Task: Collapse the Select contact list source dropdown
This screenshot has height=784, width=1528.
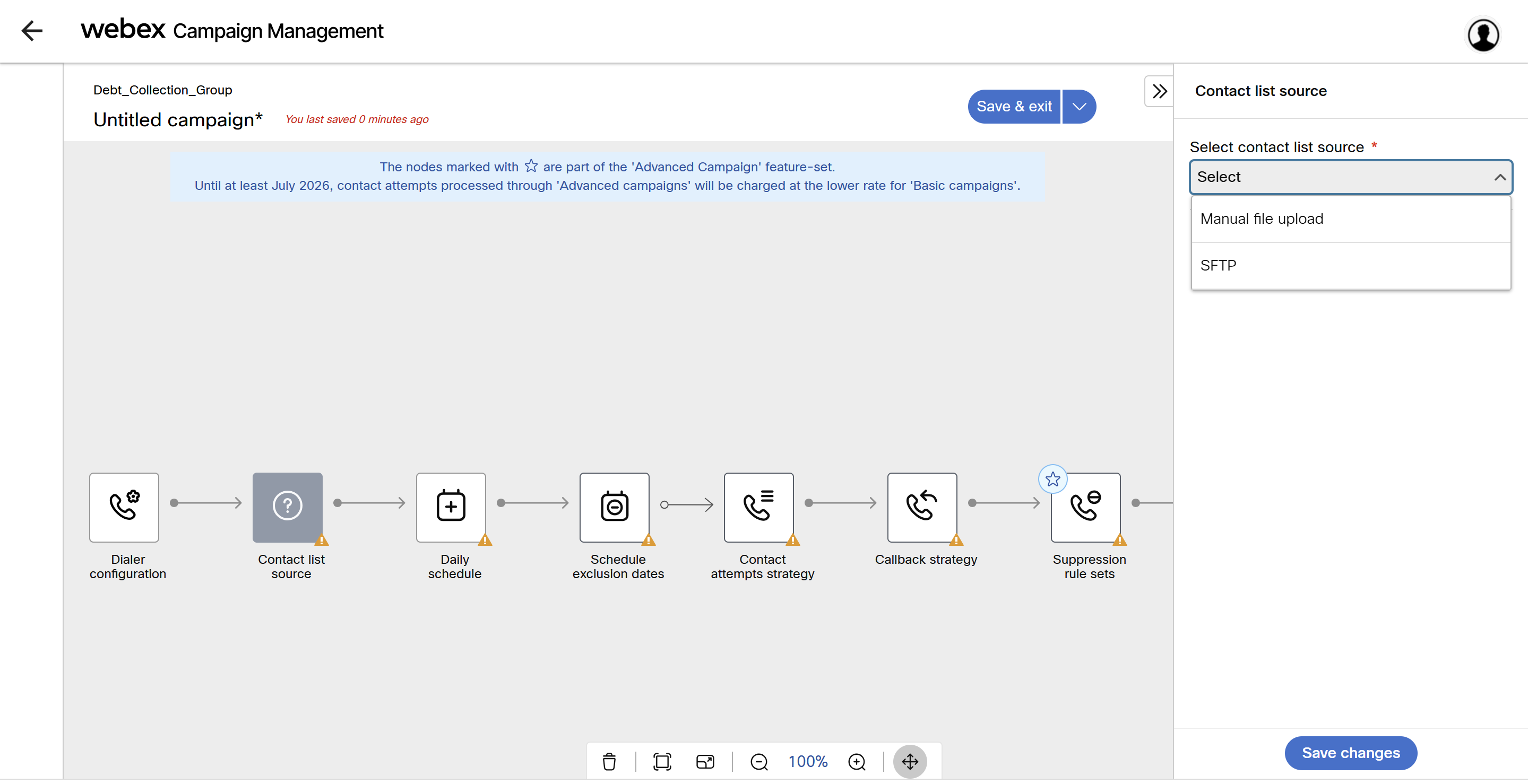Action: 1499,177
